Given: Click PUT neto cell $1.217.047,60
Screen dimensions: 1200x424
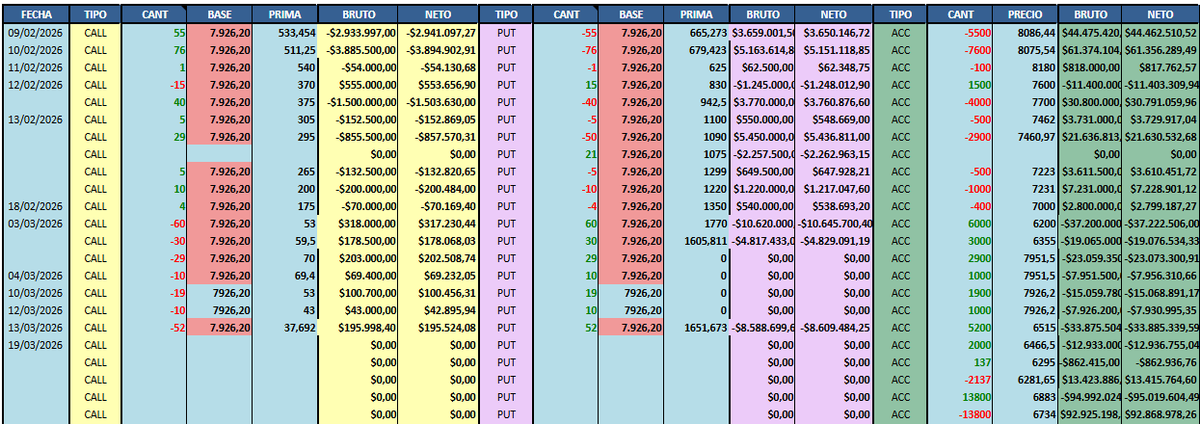Looking at the screenshot, I should (833, 189).
